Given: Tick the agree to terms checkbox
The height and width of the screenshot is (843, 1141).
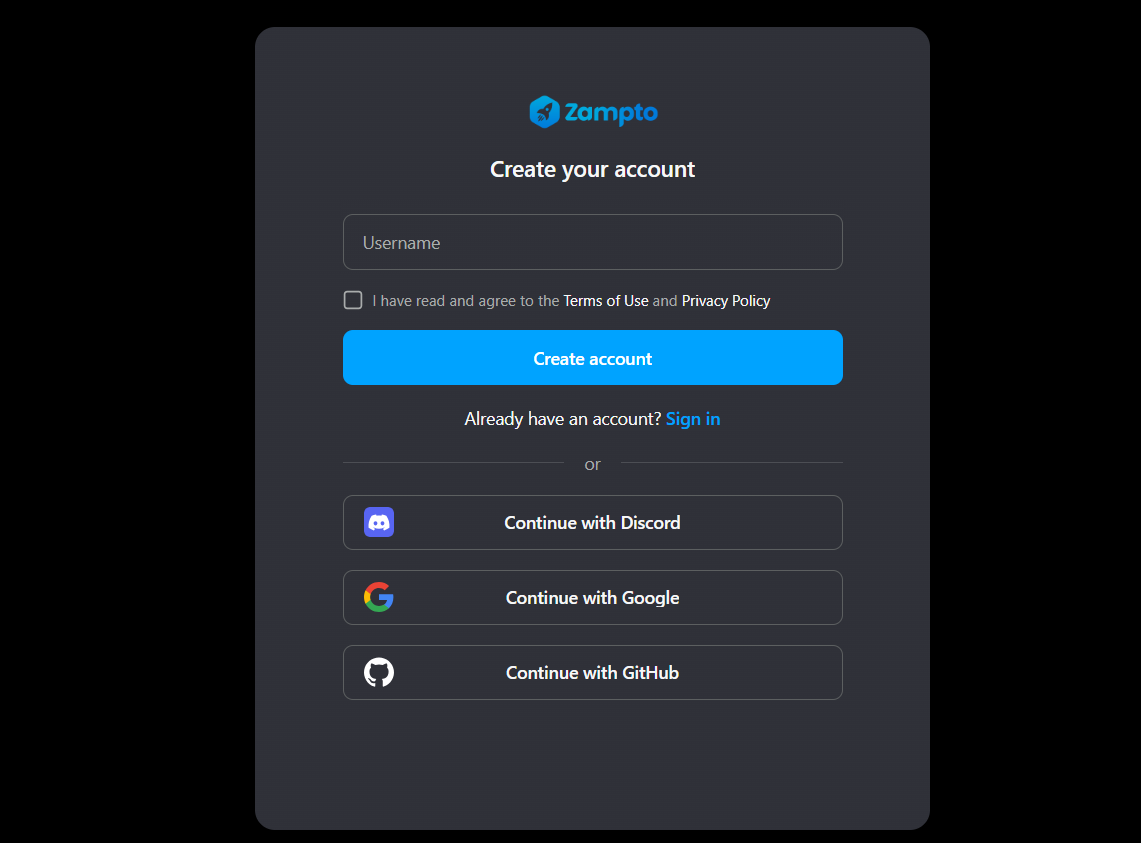Looking at the screenshot, I should tap(353, 300).
